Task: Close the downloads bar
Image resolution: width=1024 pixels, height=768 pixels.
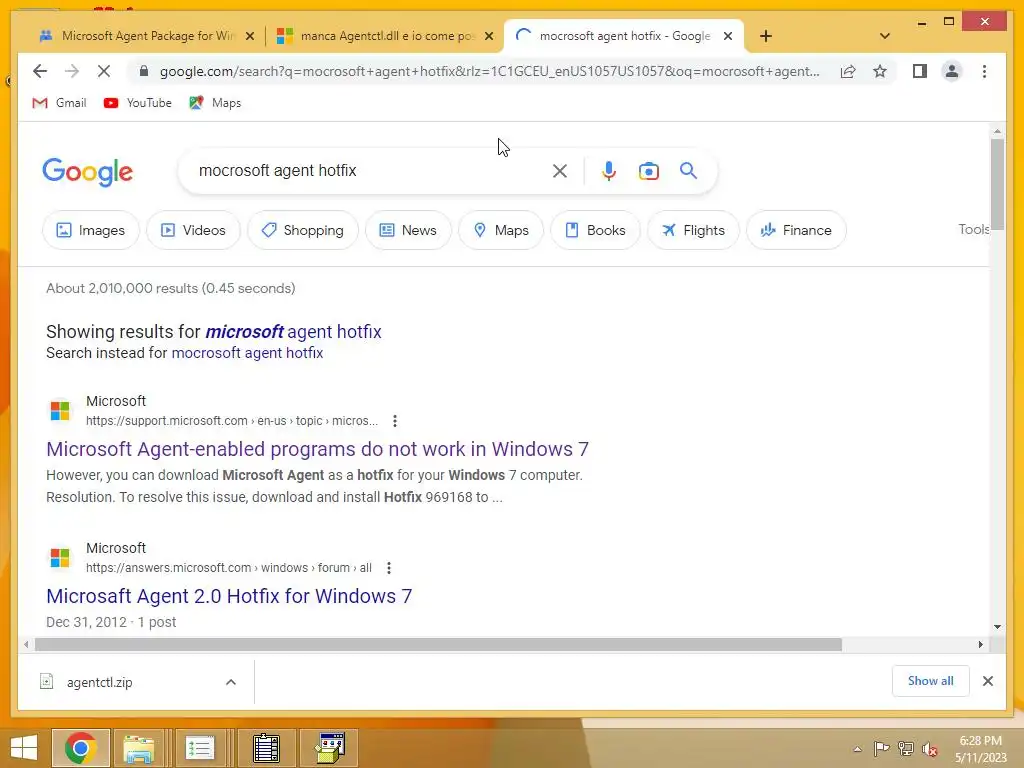Action: tap(987, 681)
